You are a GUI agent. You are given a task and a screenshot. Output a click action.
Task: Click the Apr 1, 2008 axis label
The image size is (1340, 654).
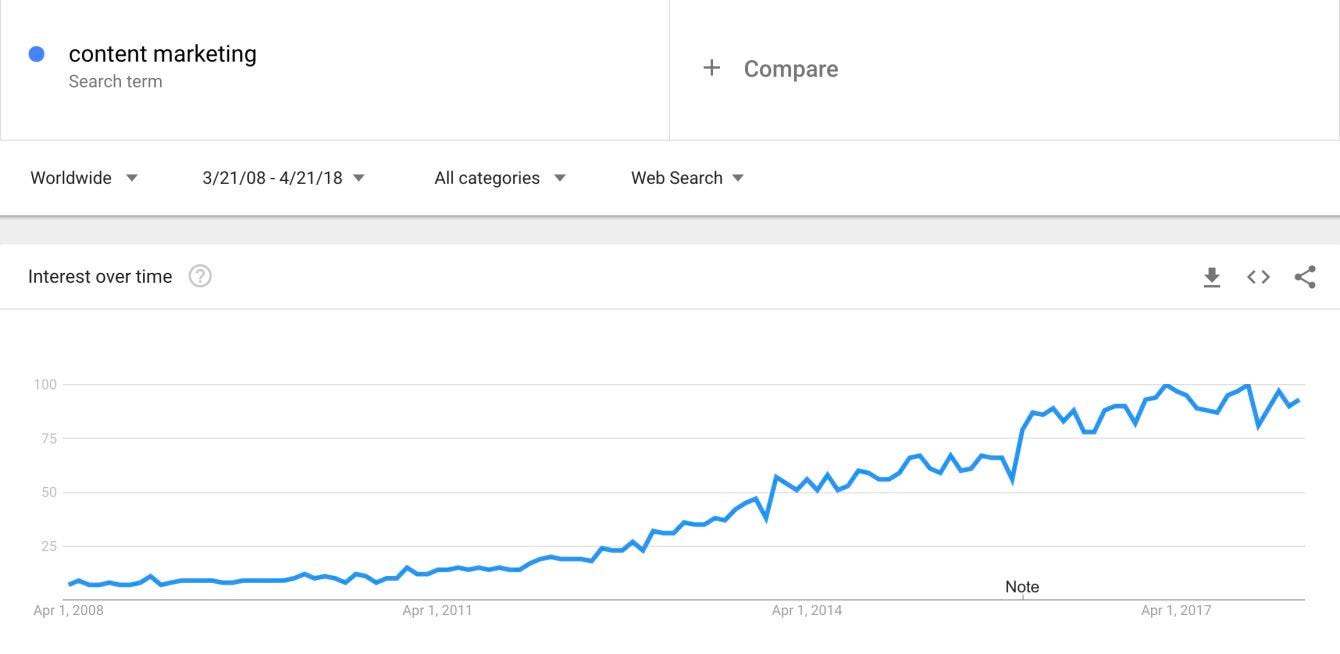pyautogui.click(x=68, y=610)
